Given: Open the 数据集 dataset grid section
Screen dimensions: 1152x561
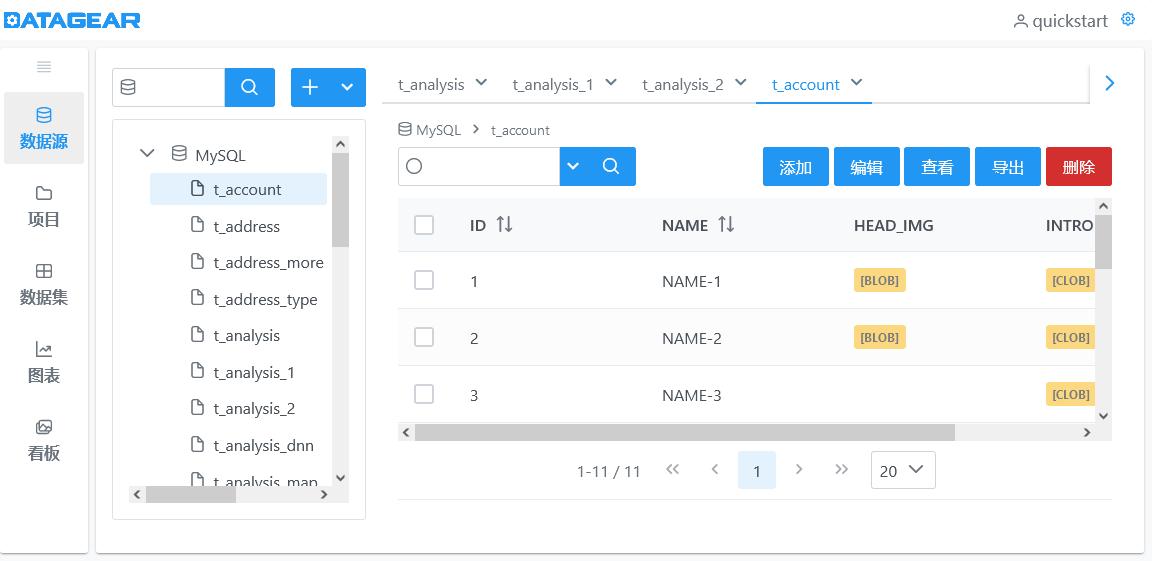Looking at the screenshot, I should coord(44,284).
